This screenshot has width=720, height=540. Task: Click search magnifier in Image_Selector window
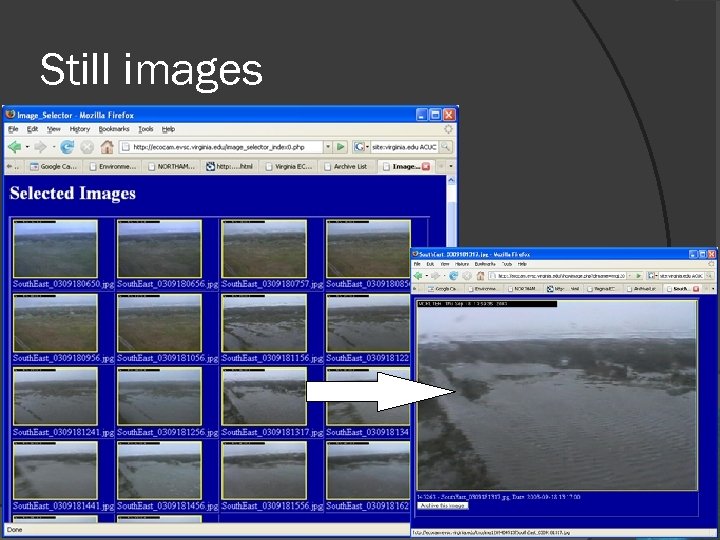click(445, 147)
